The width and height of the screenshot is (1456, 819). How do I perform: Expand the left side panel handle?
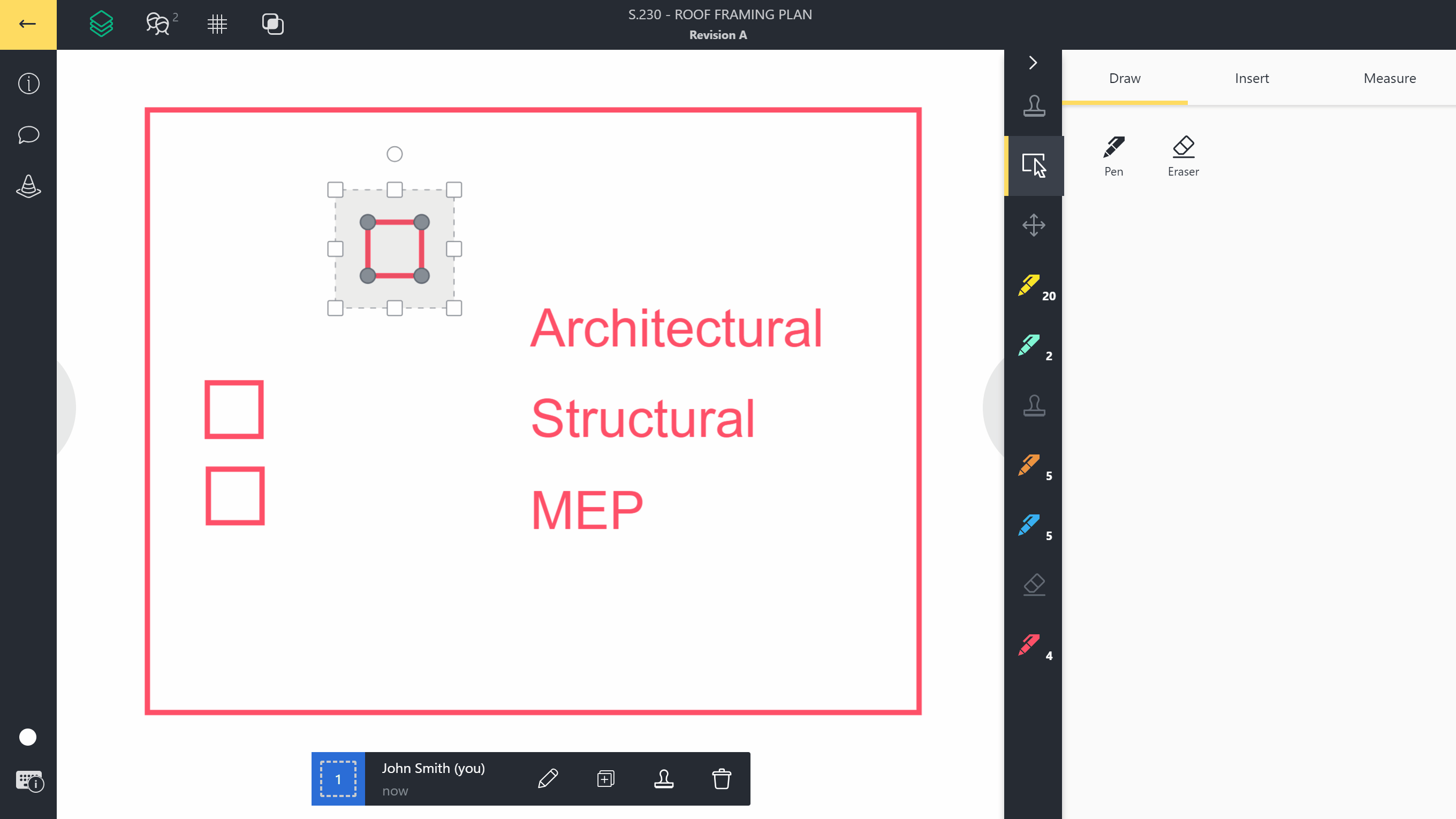coord(65,407)
